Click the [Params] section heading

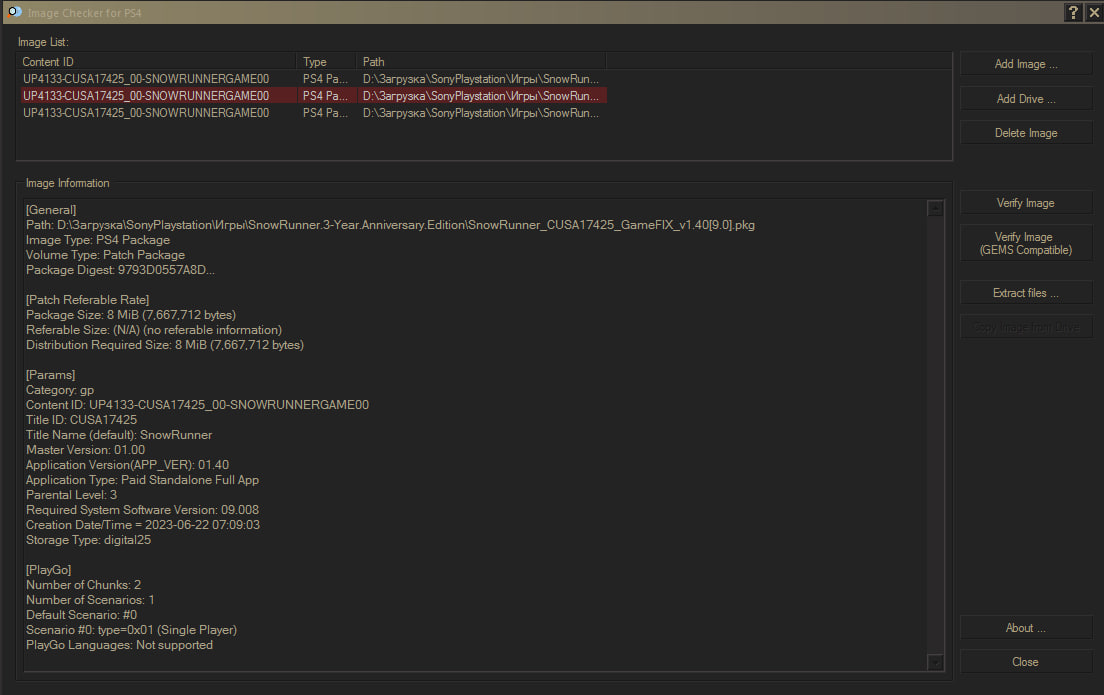pyautogui.click(x=51, y=375)
